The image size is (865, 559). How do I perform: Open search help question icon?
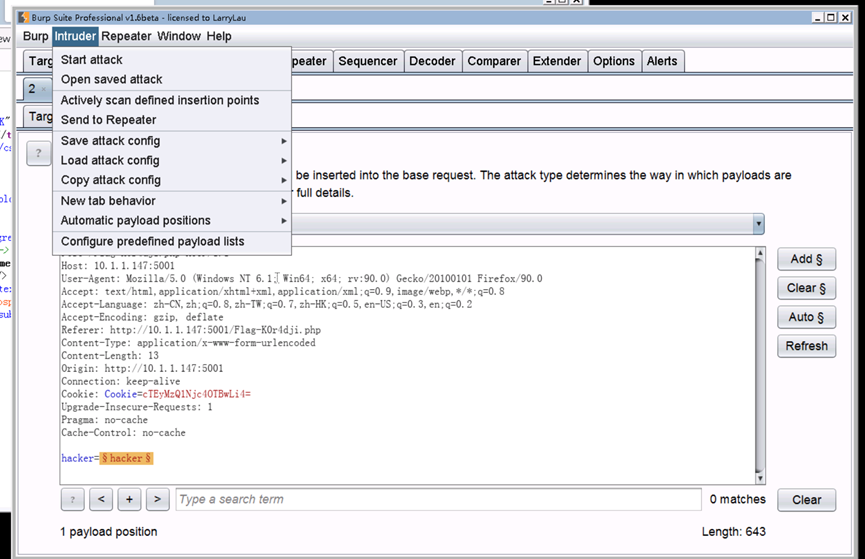[x=73, y=499]
